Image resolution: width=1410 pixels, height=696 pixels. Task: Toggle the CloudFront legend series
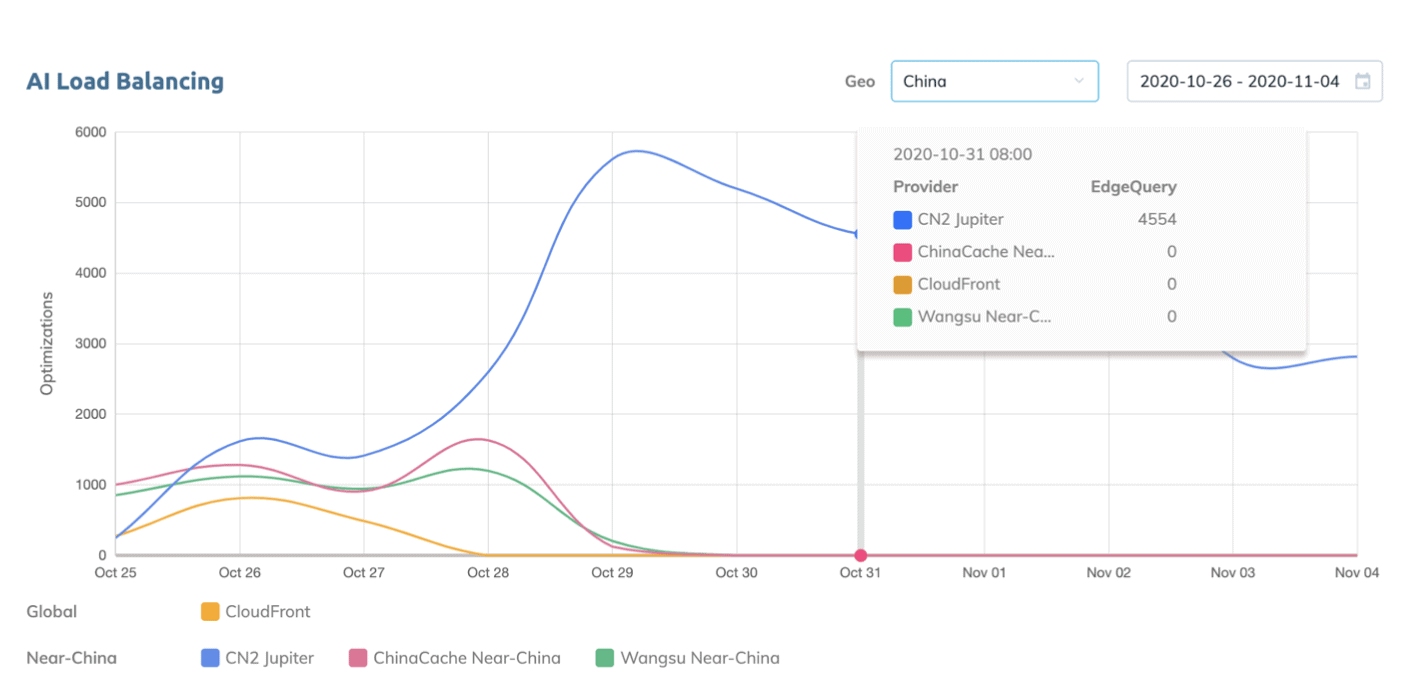[256, 611]
